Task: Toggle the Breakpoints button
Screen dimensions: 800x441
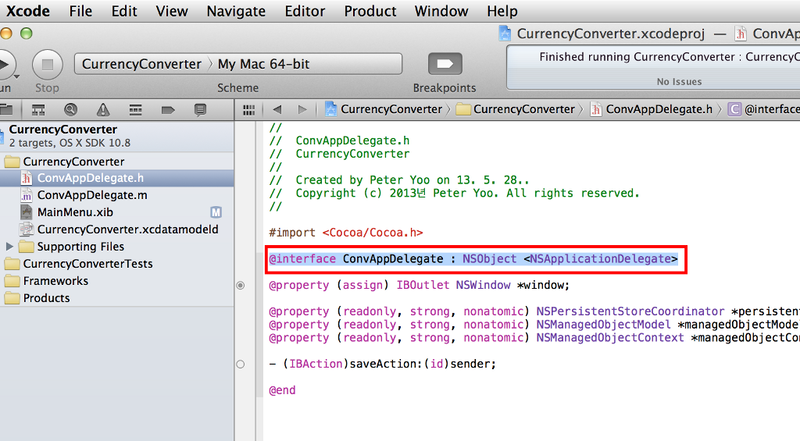Action: click(x=441, y=65)
